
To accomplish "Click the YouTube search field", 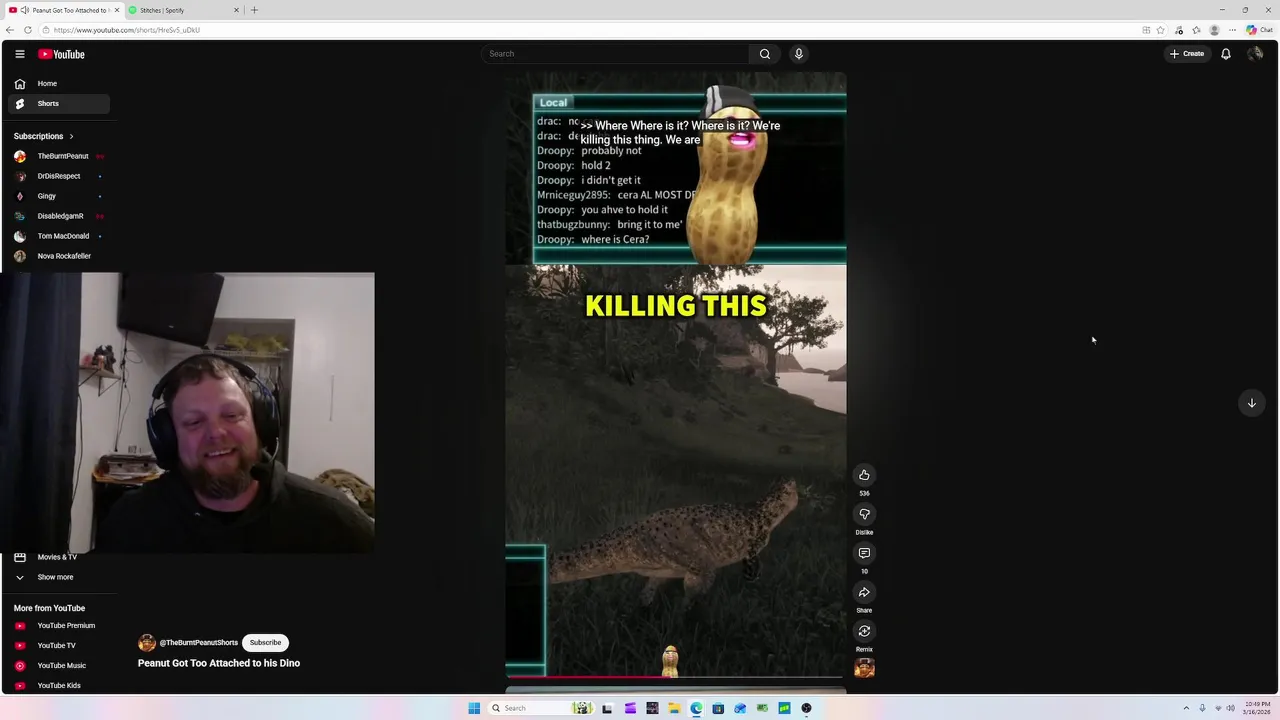I will click(x=615, y=54).
